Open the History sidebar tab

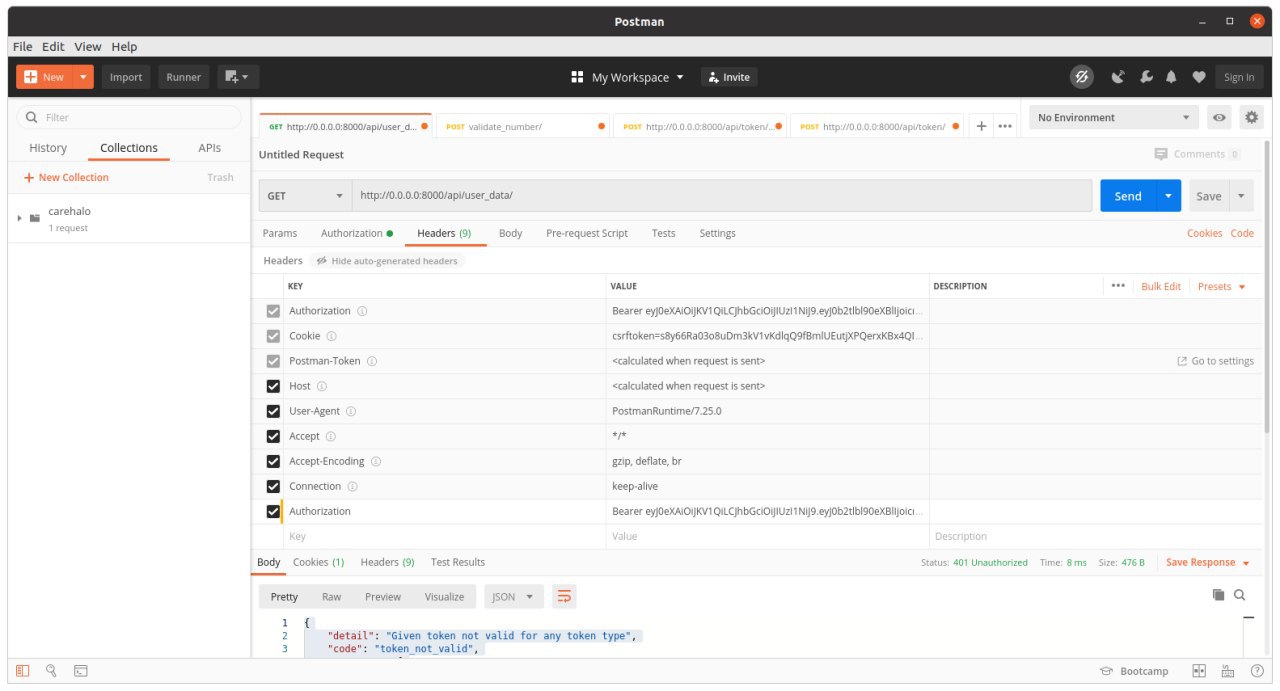pyautogui.click(x=48, y=148)
